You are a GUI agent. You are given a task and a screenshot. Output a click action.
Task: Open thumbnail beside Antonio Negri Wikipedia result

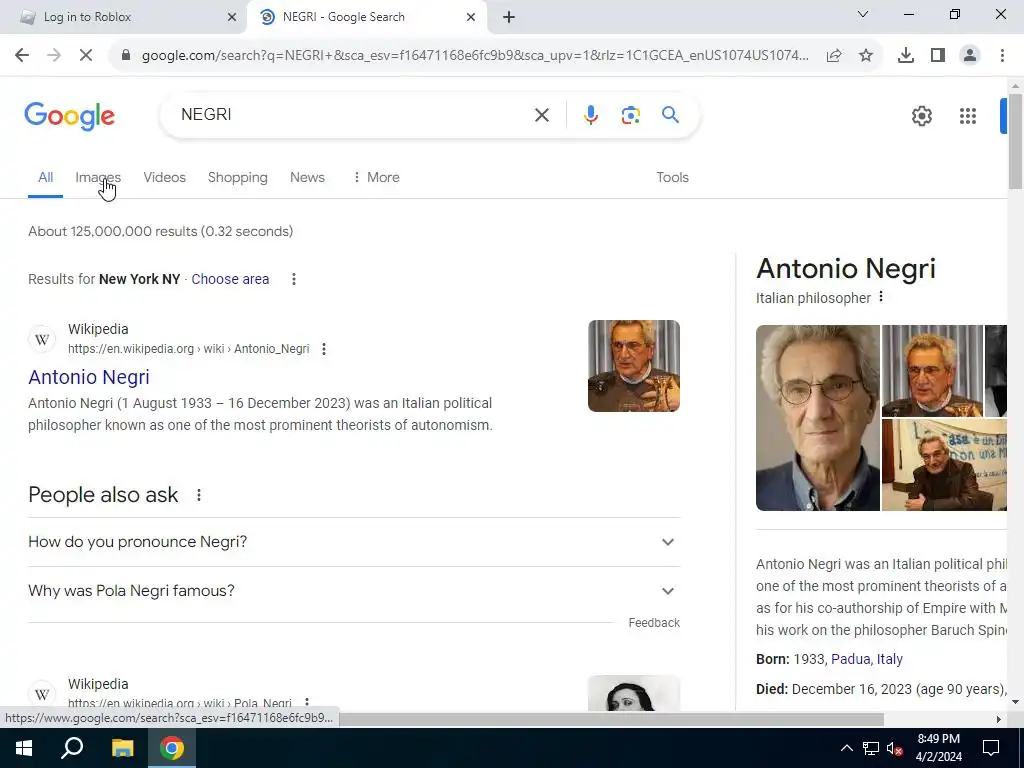633,366
